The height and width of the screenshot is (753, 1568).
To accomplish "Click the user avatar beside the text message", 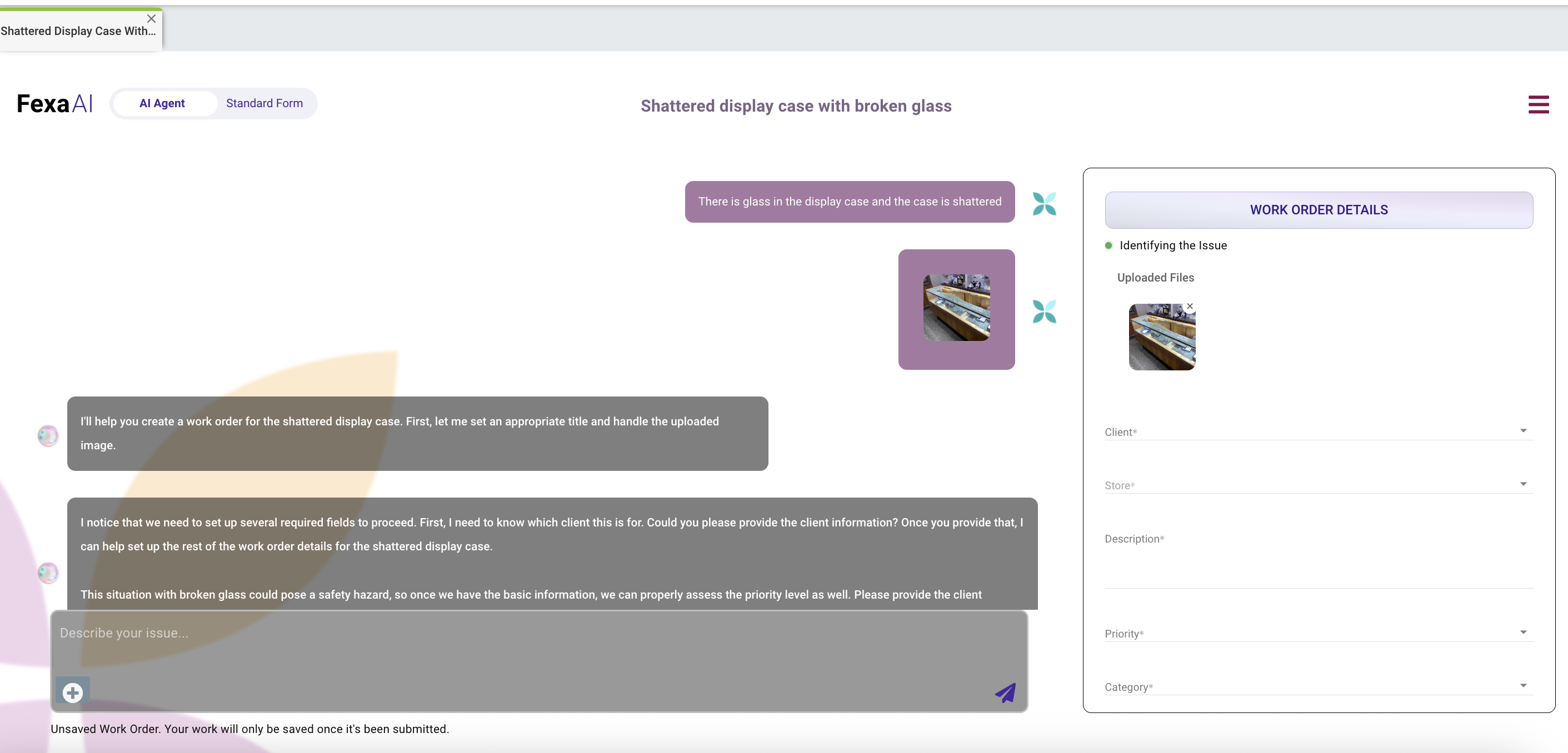I will (x=1044, y=204).
